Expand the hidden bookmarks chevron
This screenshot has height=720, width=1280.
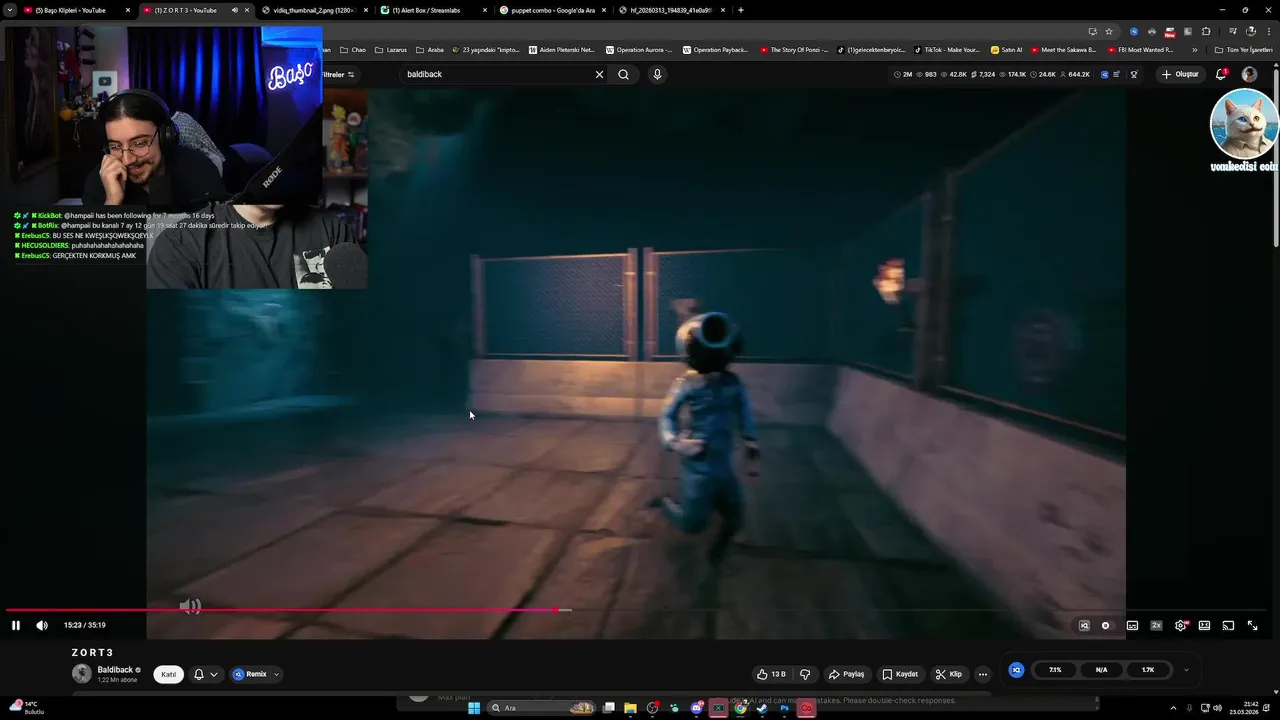coord(1194,49)
